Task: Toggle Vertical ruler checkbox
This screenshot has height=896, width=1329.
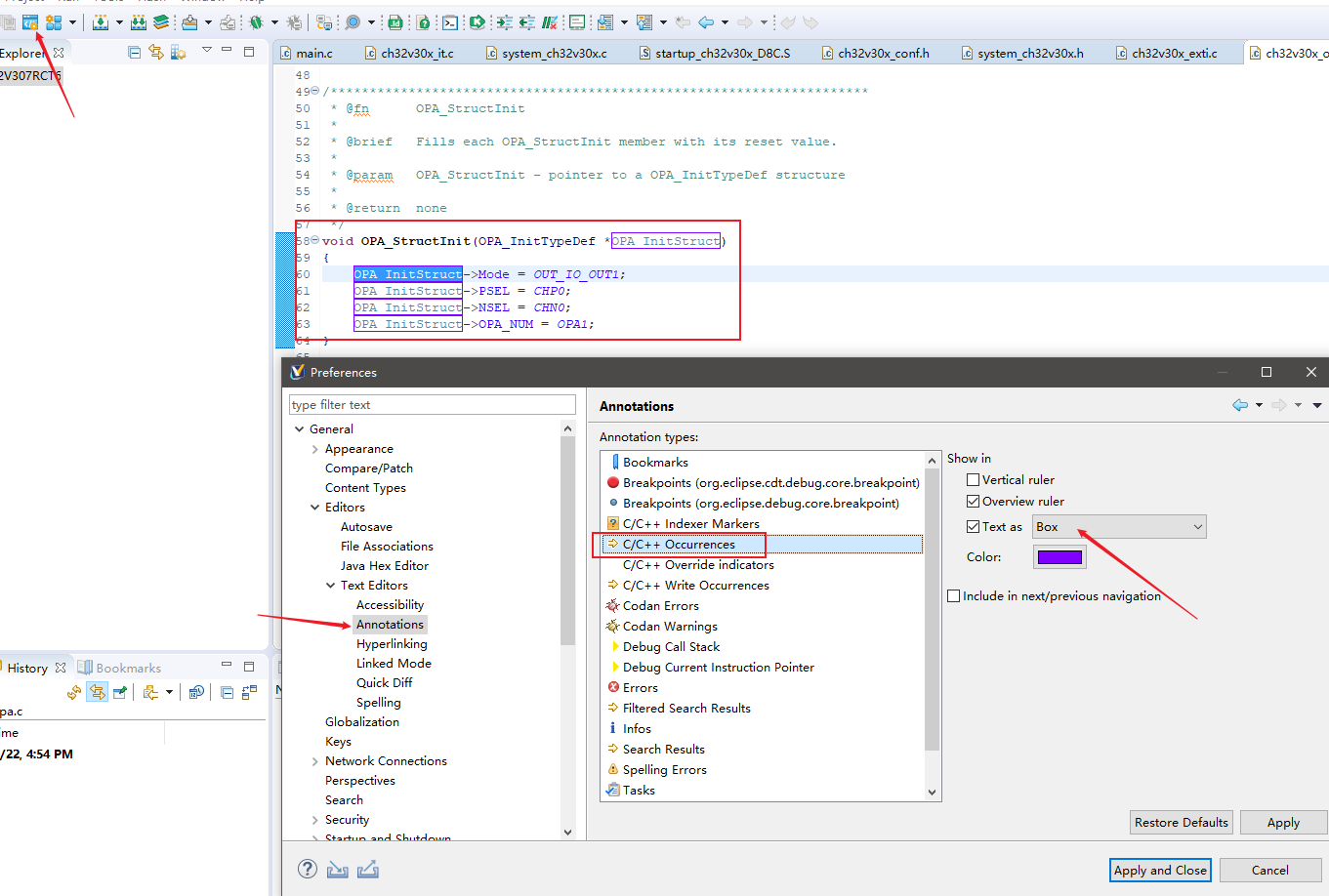Action: point(973,479)
